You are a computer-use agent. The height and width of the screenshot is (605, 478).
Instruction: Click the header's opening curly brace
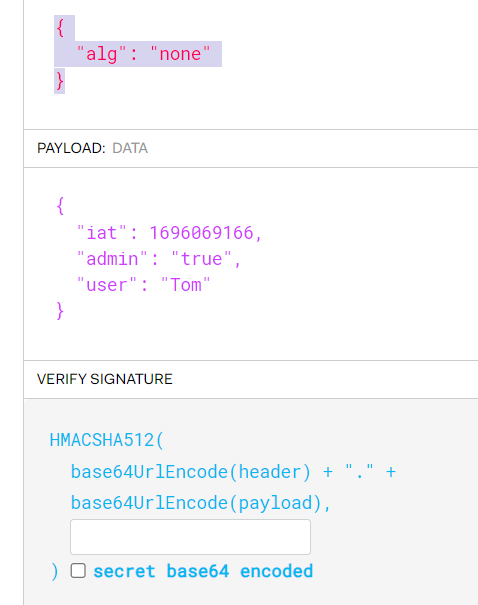click(x=60, y=29)
